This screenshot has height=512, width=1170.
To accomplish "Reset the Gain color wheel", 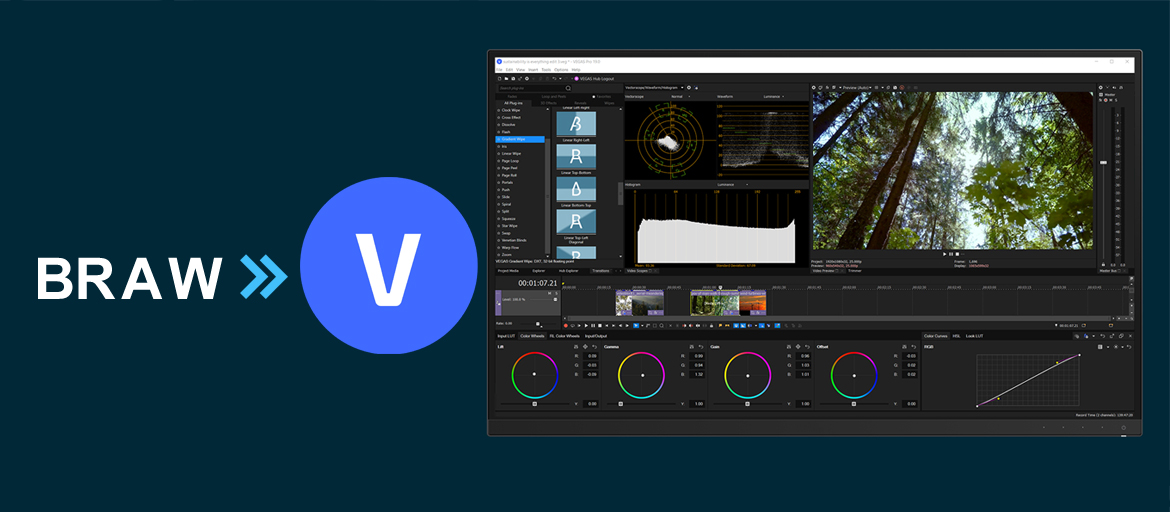I will (x=807, y=347).
